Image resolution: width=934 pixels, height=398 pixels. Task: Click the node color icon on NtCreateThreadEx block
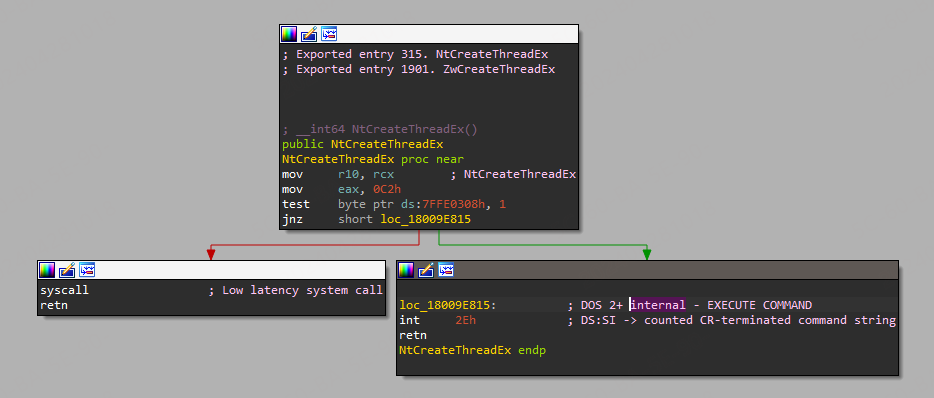(x=289, y=34)
